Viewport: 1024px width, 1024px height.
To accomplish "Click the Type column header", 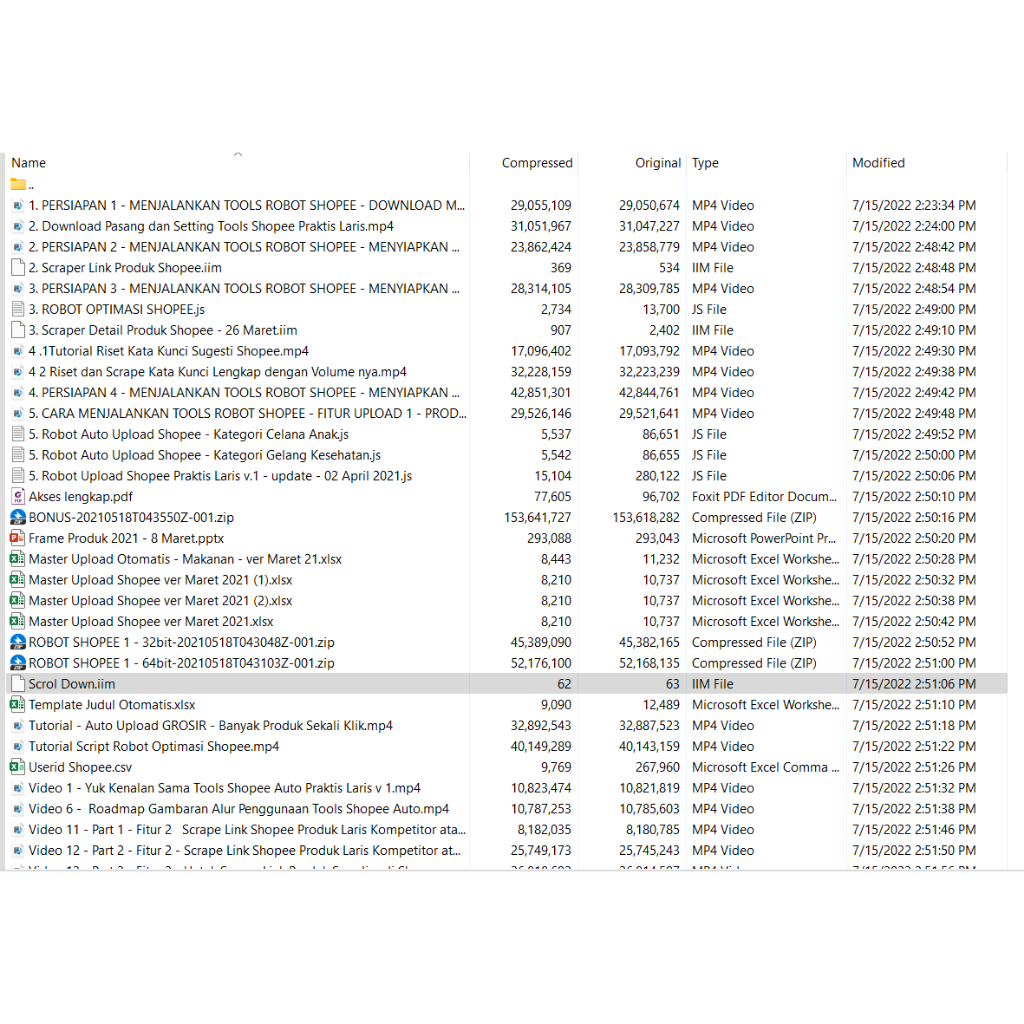I will (x=705, y=163).
